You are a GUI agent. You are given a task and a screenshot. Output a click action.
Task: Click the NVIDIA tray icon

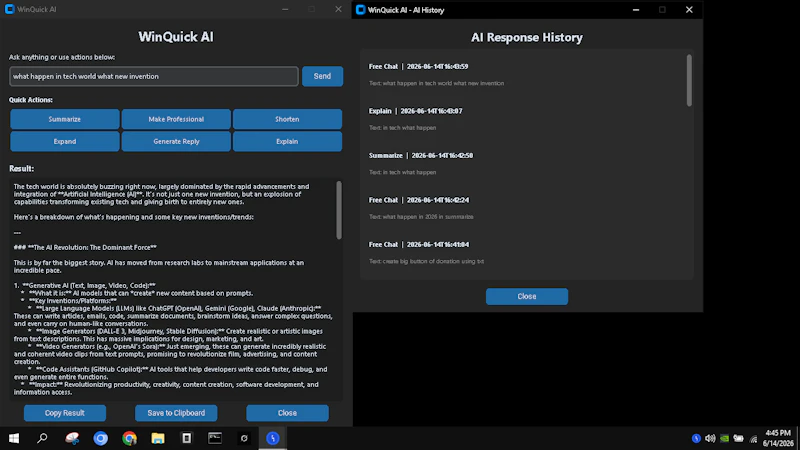click(x=724, y=438)
